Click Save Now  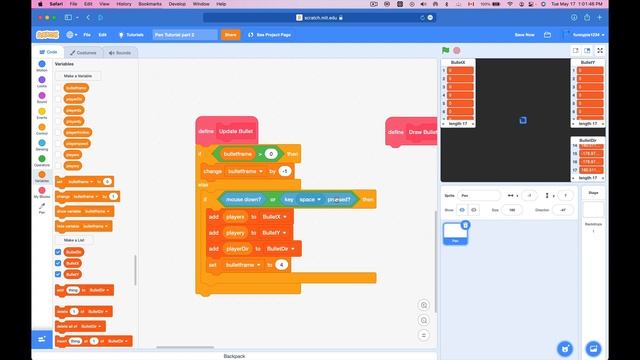[x=524, y=35]
